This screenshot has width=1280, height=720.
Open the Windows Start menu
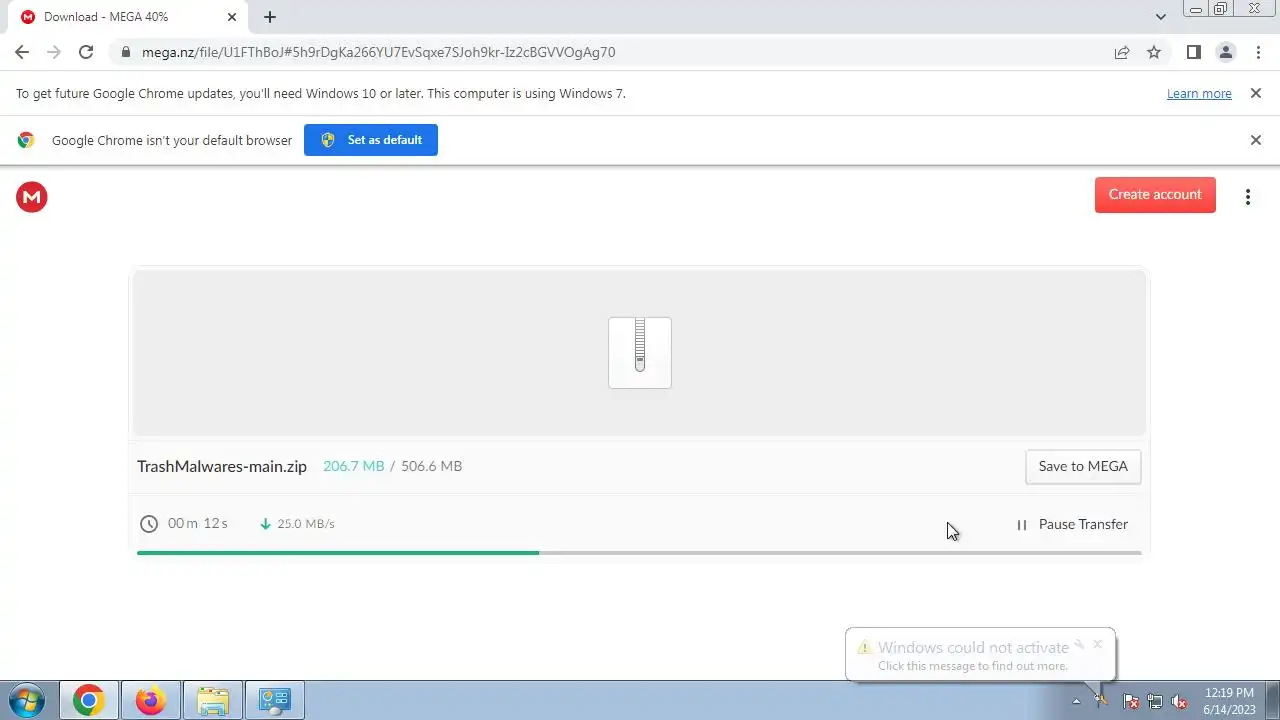[x=27, y=700]
